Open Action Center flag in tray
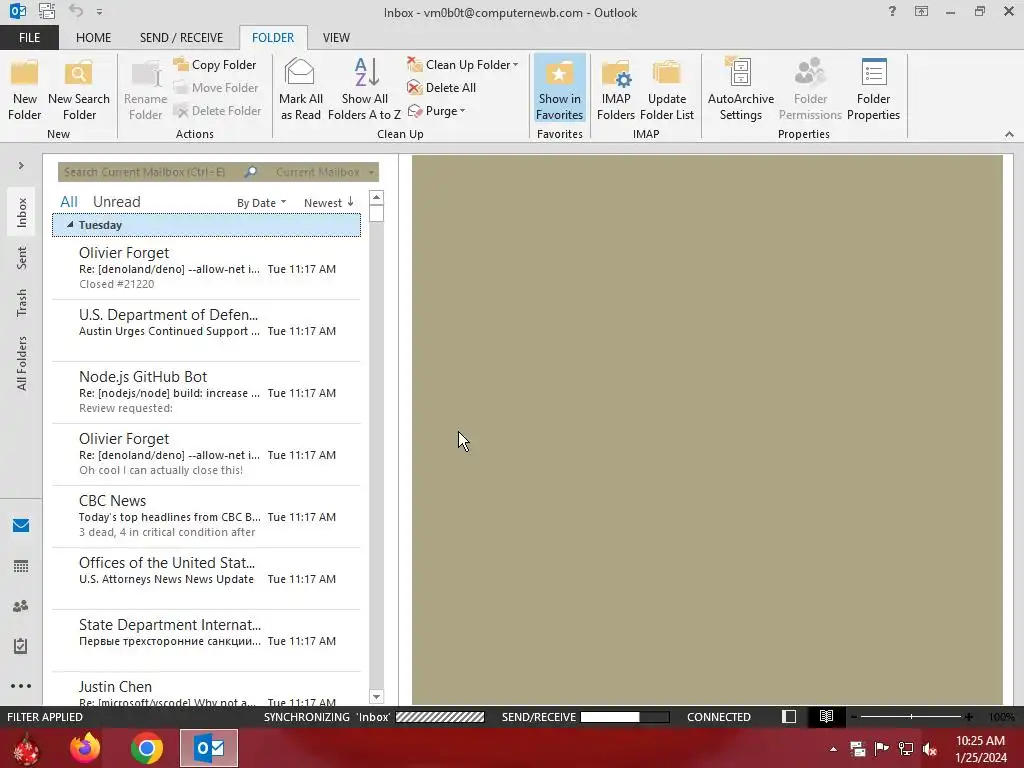1024x768 pixels. click(x=882, y=749)
